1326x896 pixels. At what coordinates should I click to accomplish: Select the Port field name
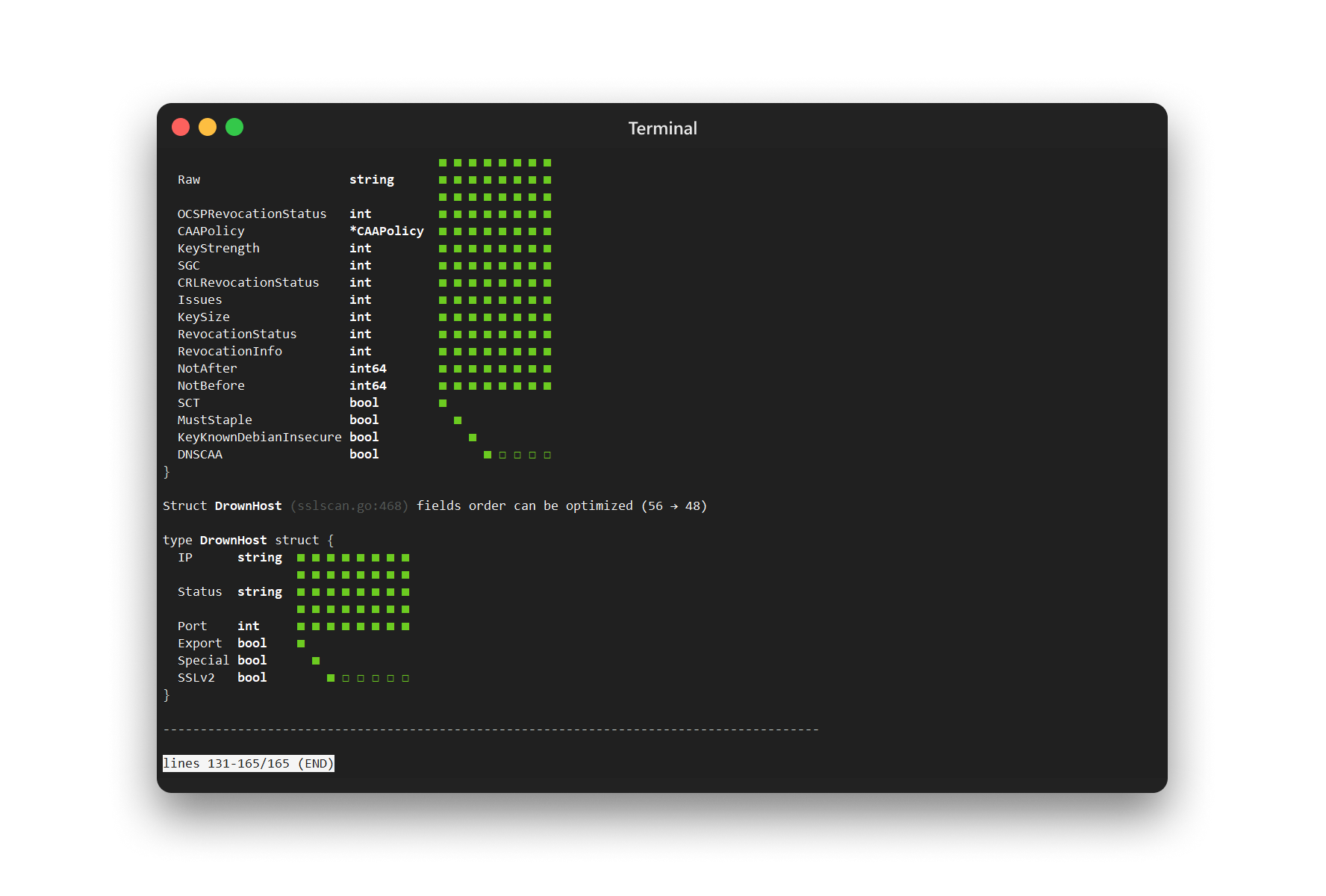click(x=193, y=626)
